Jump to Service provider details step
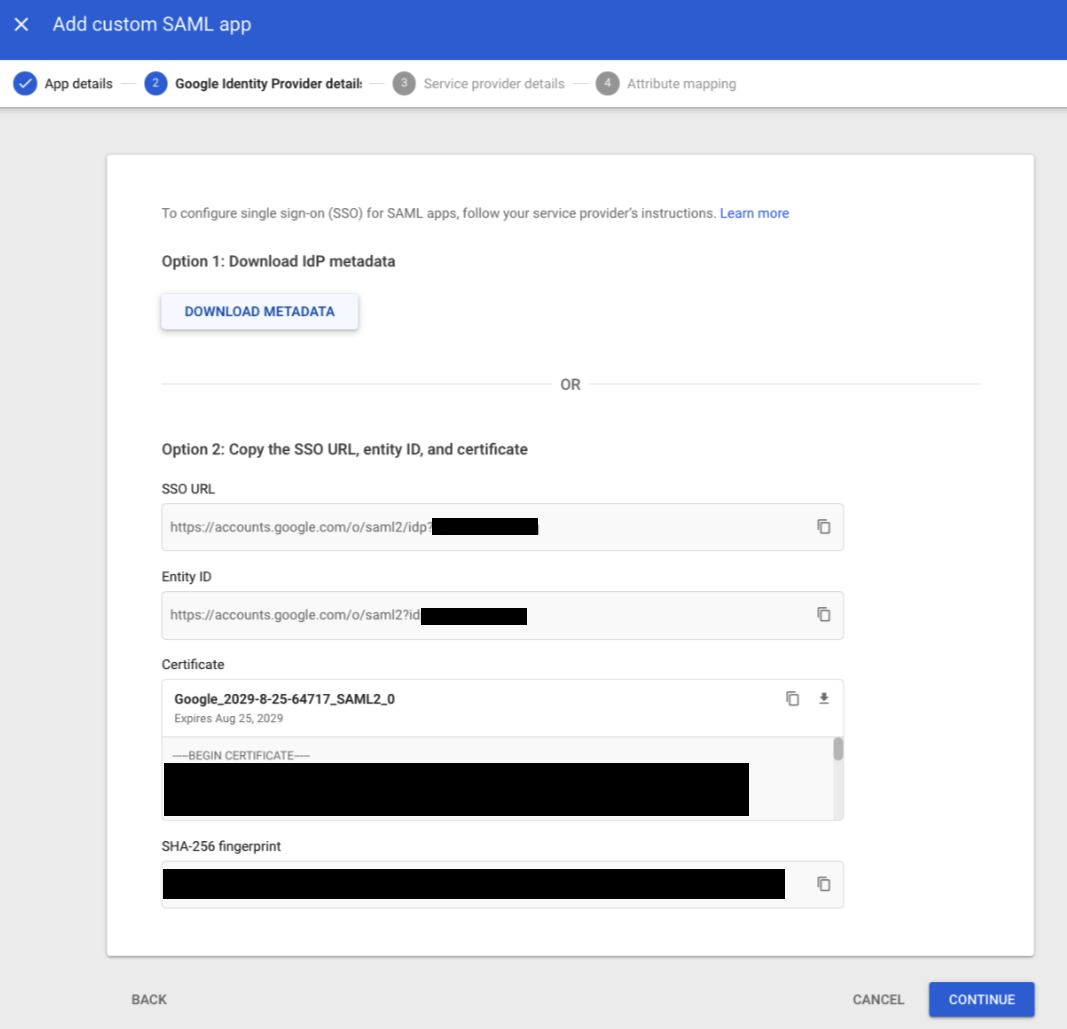Image resolution: width=1067 pixels, height=1029 pixels. coord(479,84)
